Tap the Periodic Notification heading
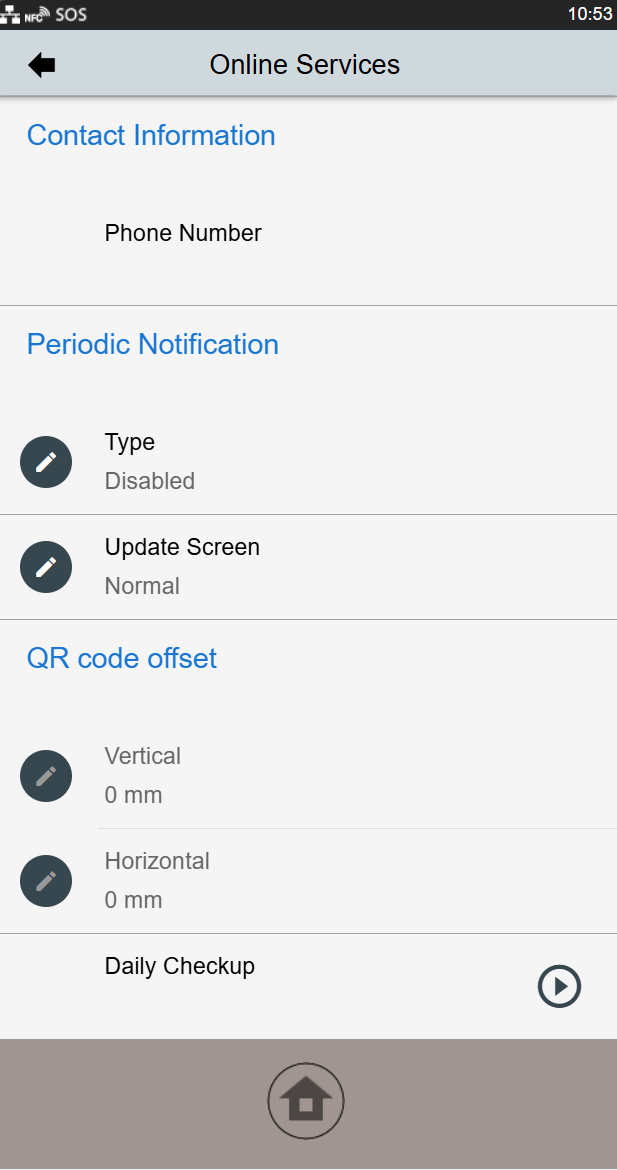617x1170 pixels. tap(153, 344)
